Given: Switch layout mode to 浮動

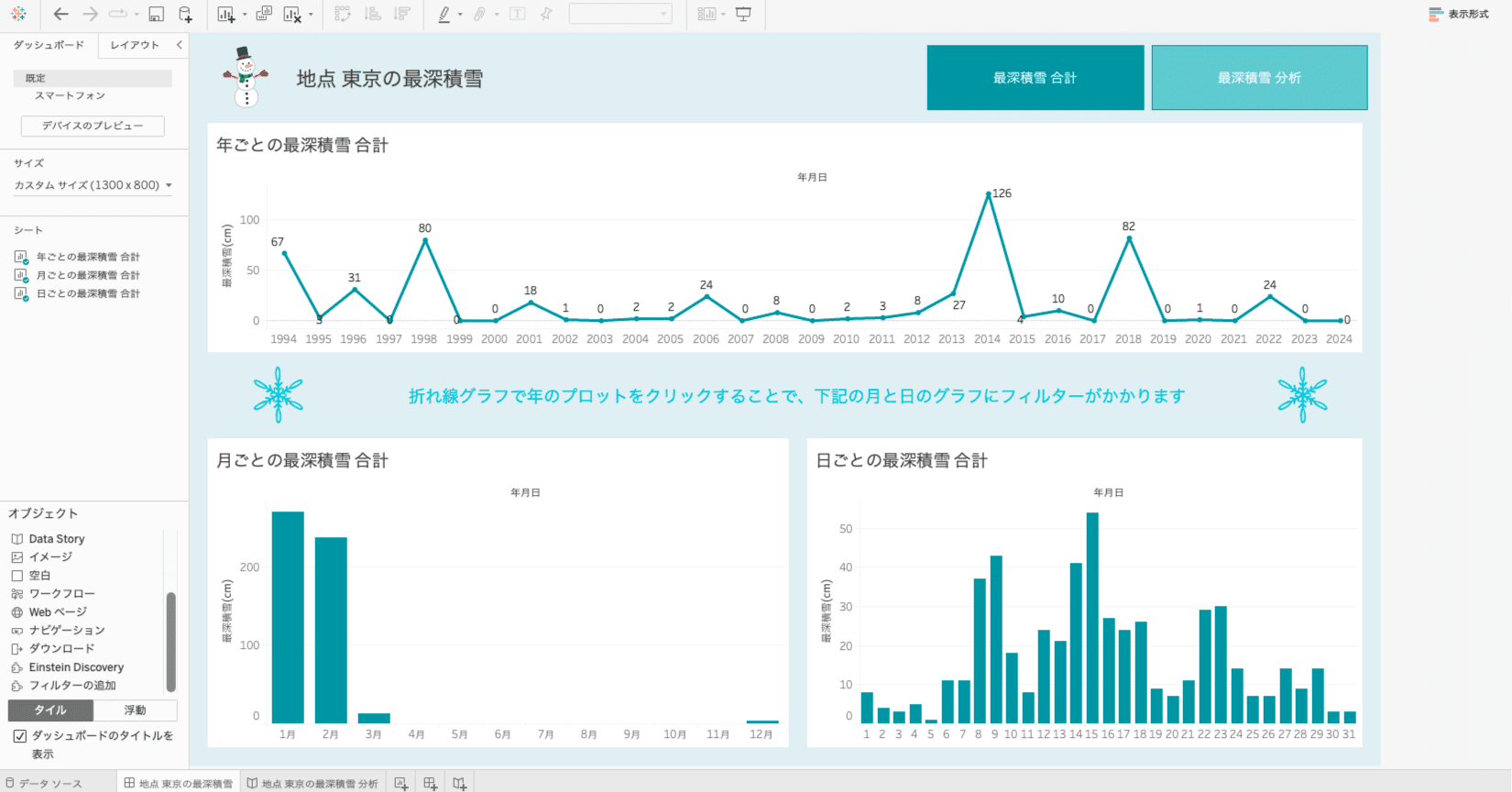Looking at the screenshot, I should 135,710.
